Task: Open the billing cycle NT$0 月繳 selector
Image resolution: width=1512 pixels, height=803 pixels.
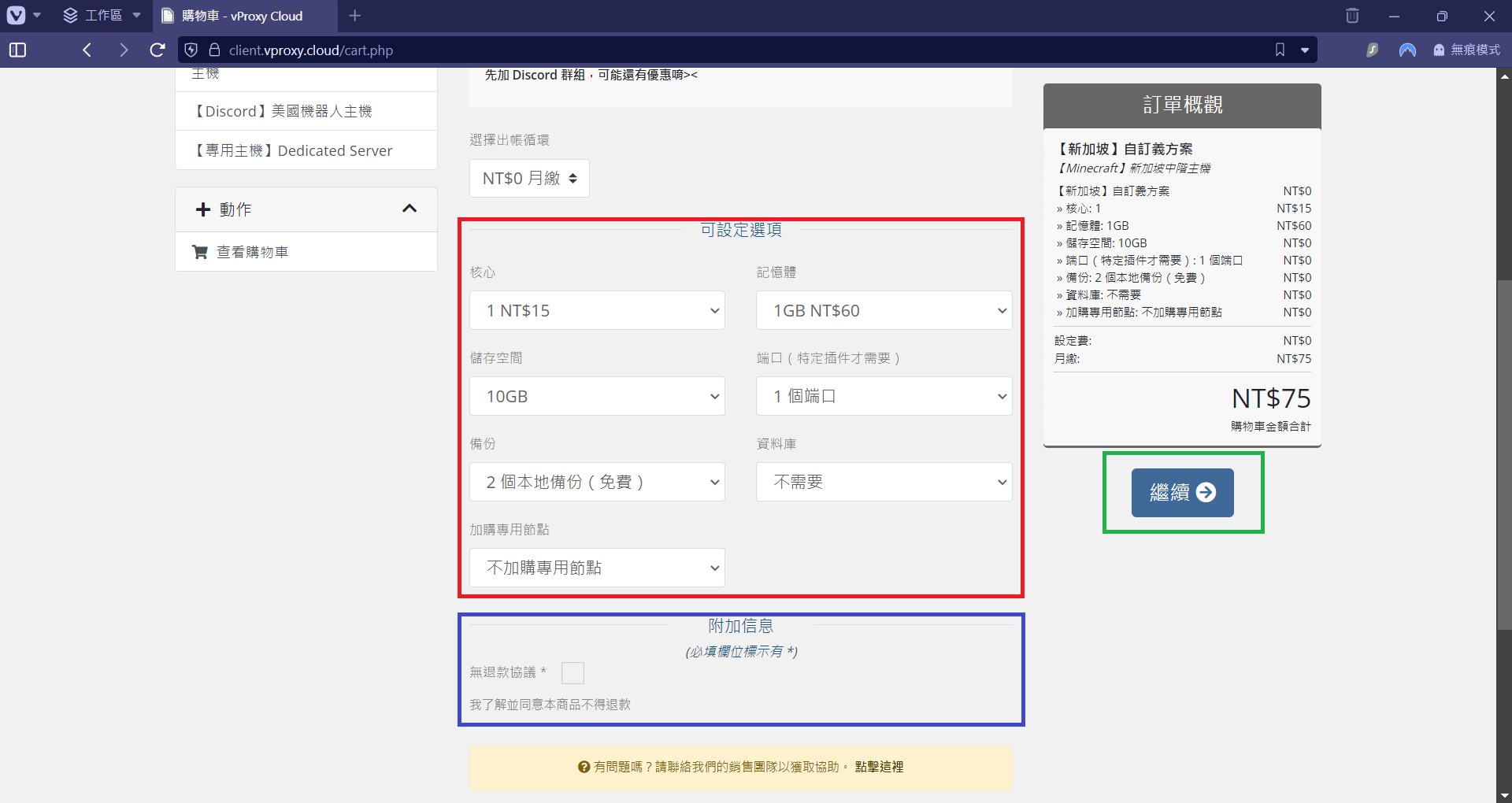Action: (x=529, y=179)
